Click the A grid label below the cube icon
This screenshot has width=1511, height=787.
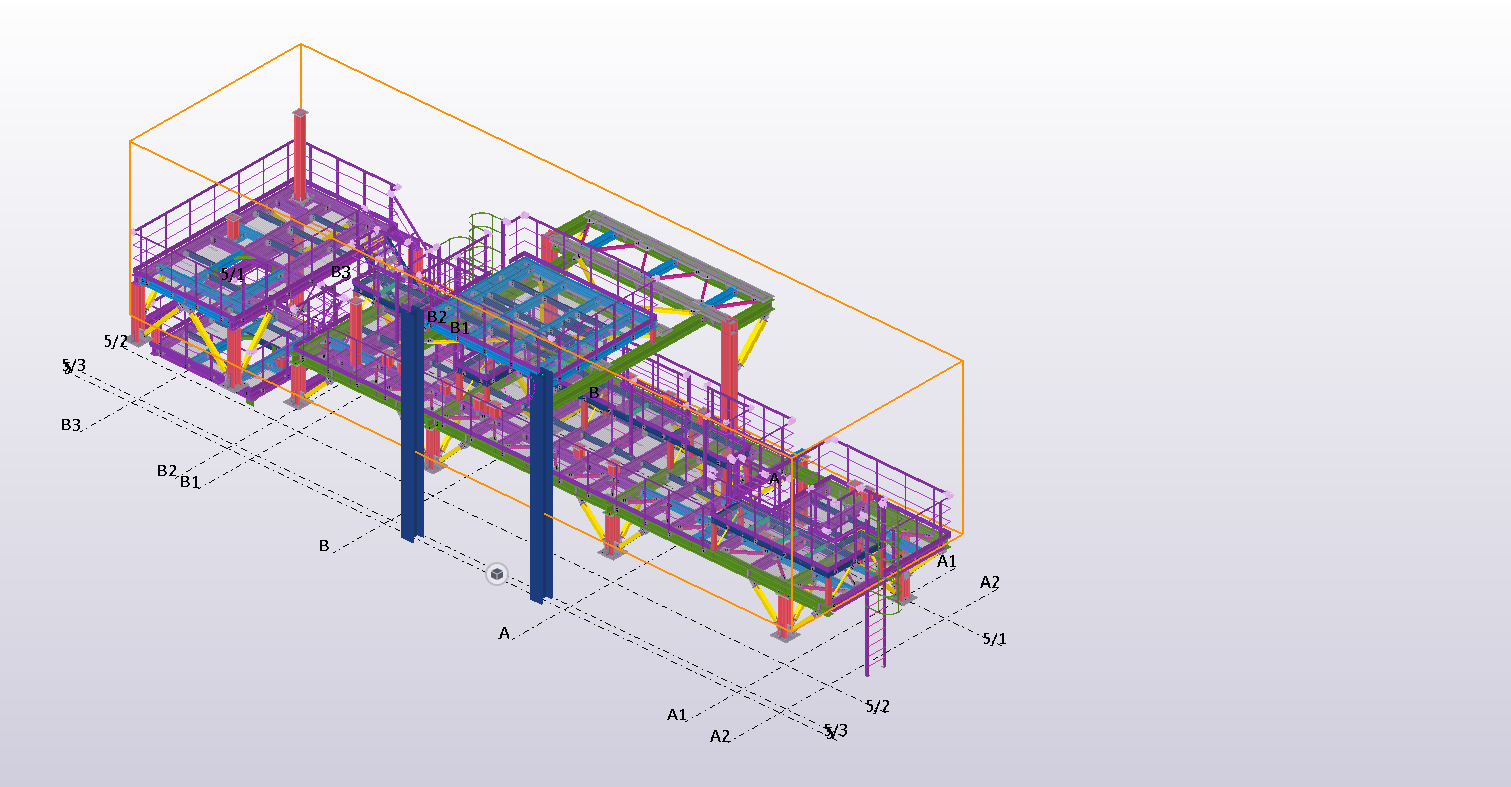pyautogui.click(x=504, y=633)
